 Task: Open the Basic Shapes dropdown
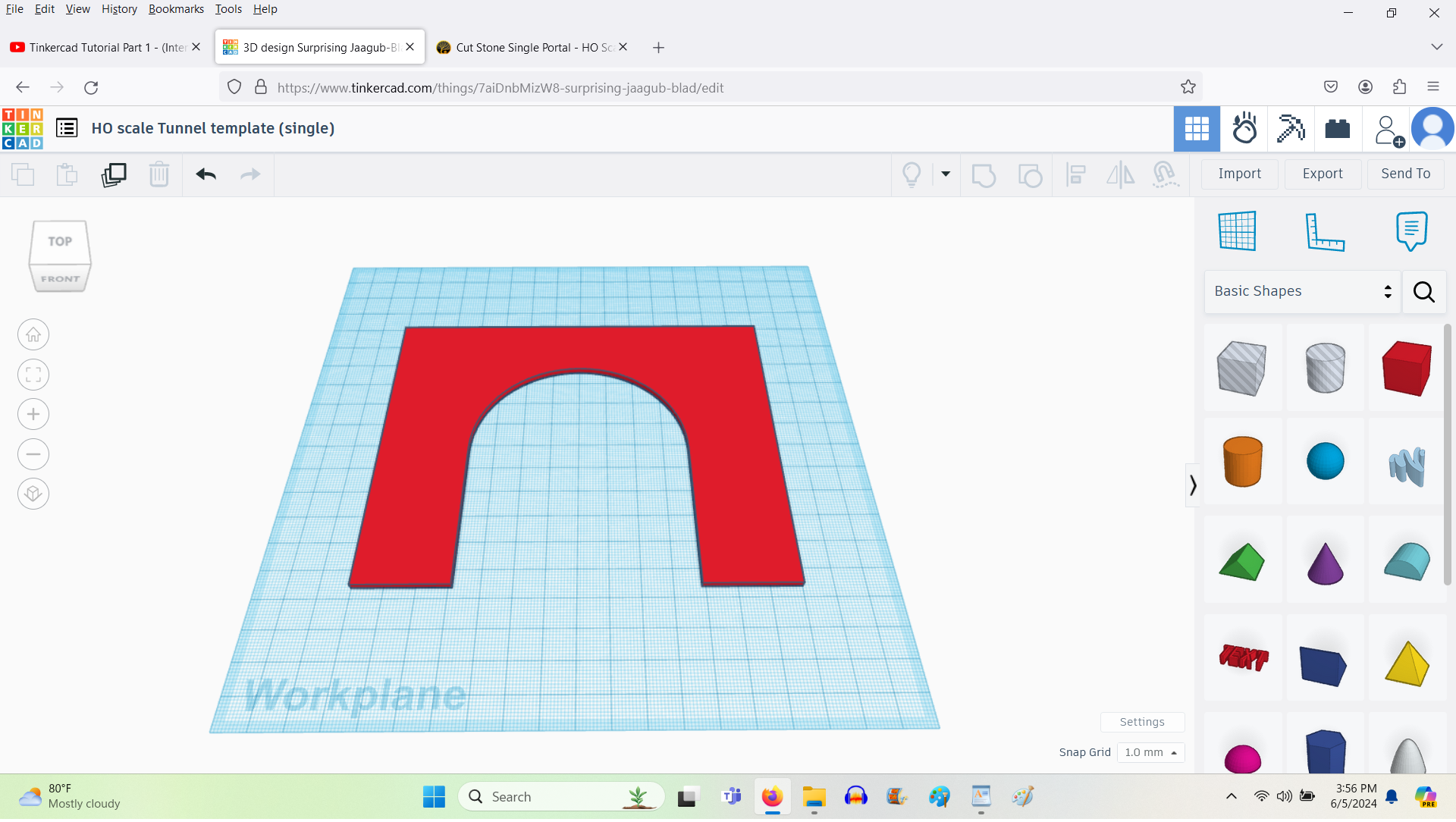[x=1302, y=291]
